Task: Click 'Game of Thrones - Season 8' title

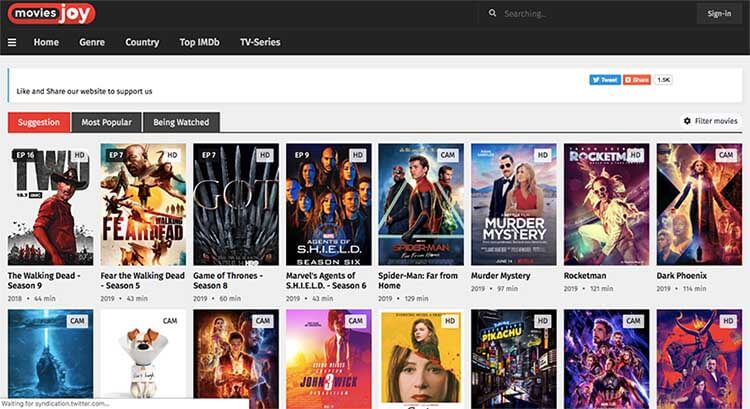Action: pos(228,280)
